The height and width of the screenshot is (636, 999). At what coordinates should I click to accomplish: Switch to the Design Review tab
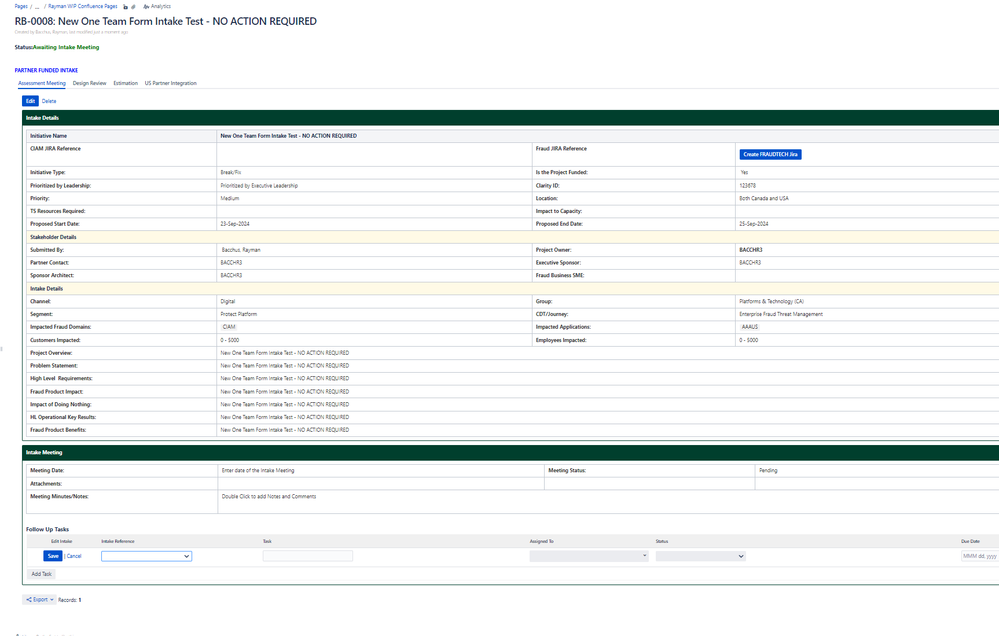[x=89, y=83]
